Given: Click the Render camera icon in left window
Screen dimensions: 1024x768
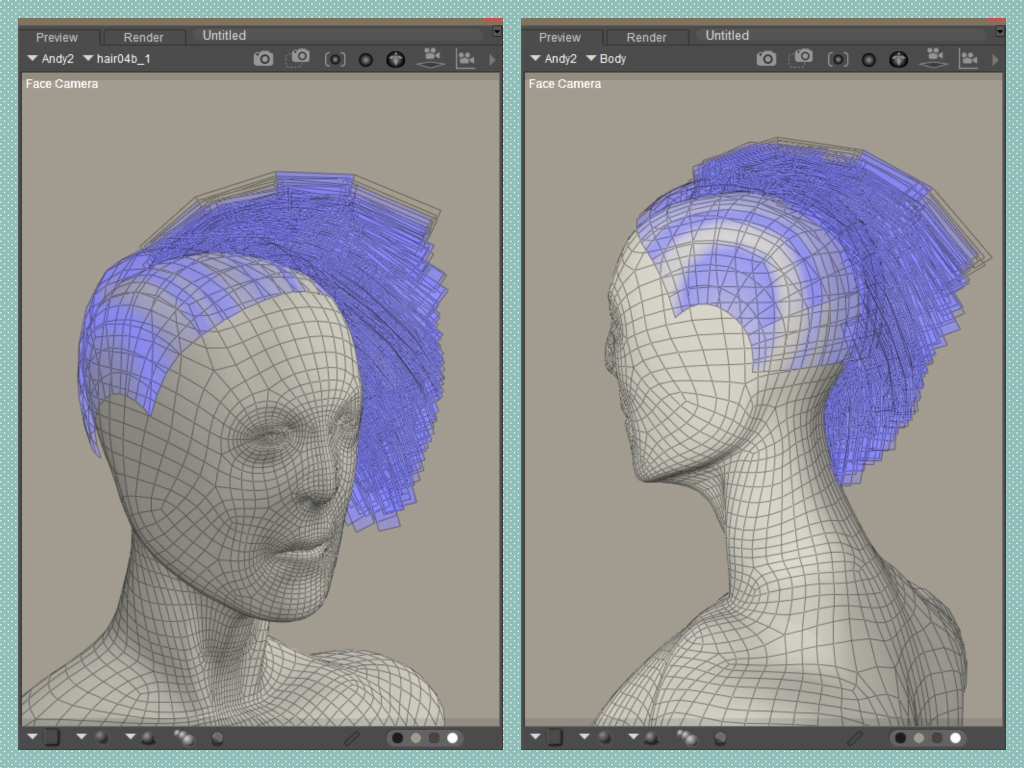Looking at the screenshot, I should (x=263, y=59).
